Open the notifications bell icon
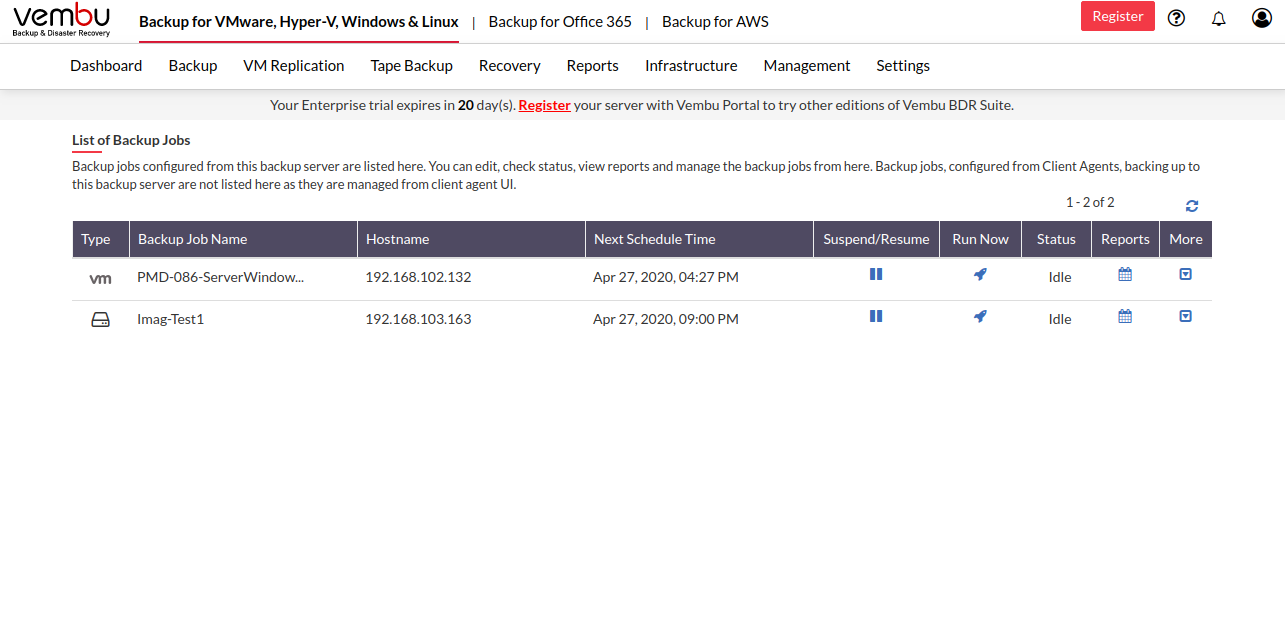The height and width of the screenshot is (634, 1285). pos(1218,18)
